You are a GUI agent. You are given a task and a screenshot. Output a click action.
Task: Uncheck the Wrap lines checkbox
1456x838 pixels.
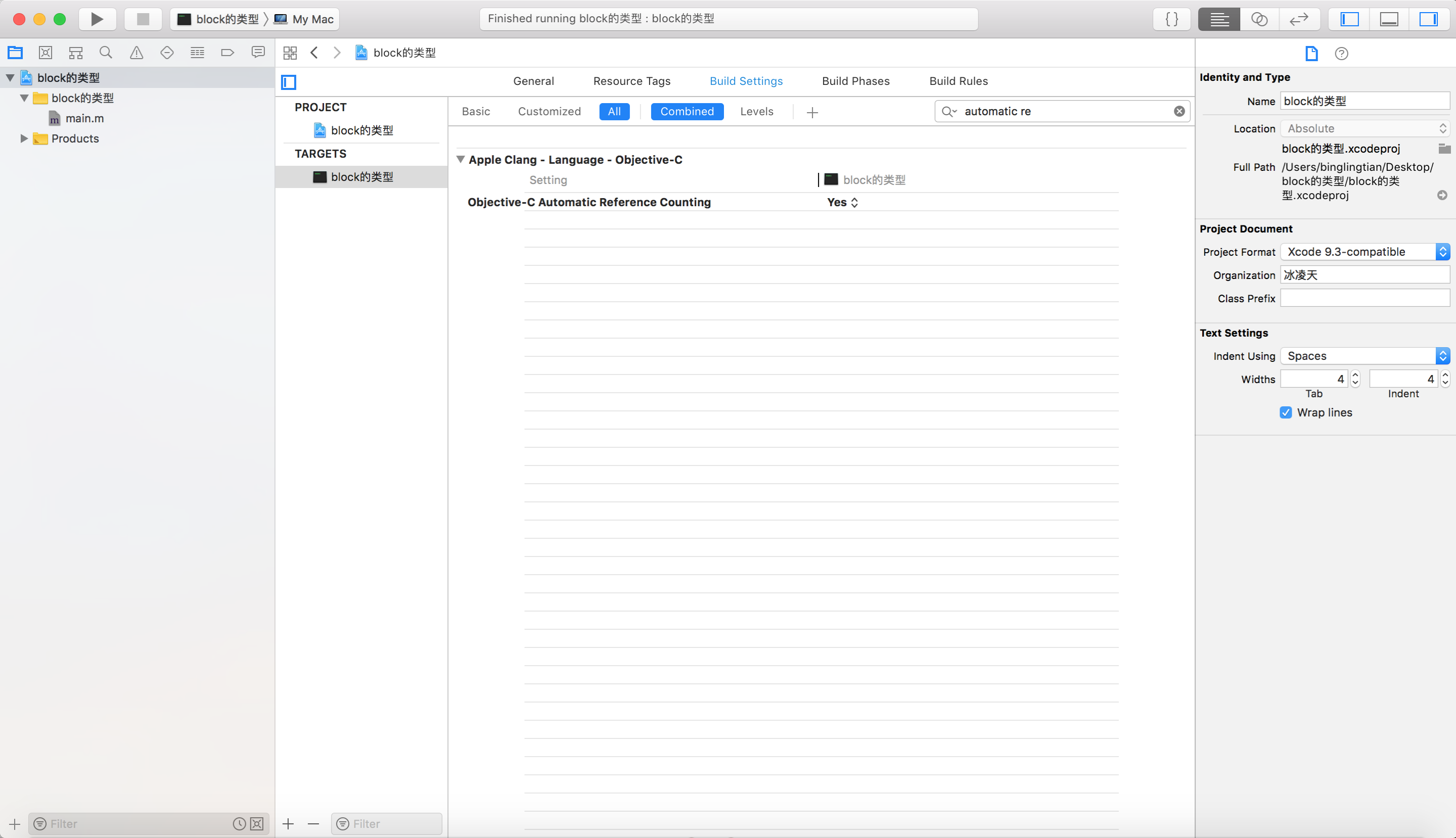(1286, 412)
